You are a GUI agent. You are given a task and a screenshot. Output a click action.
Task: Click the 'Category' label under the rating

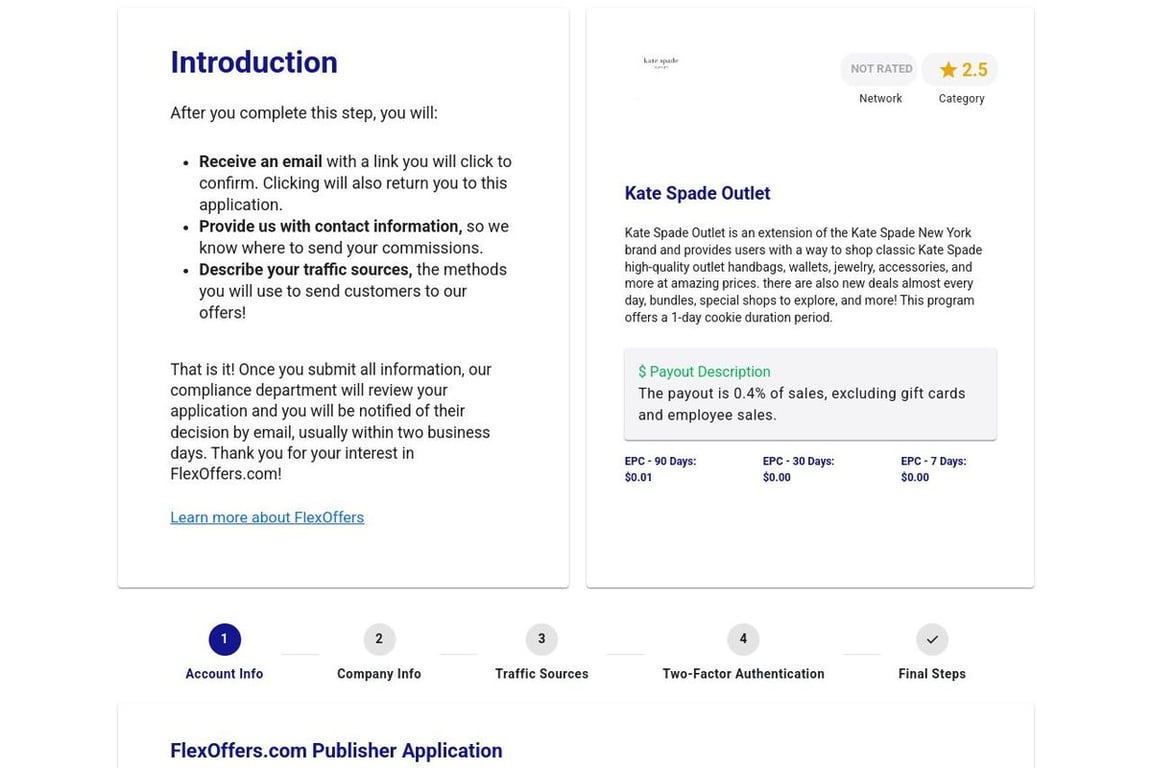(x=961, y=98)
